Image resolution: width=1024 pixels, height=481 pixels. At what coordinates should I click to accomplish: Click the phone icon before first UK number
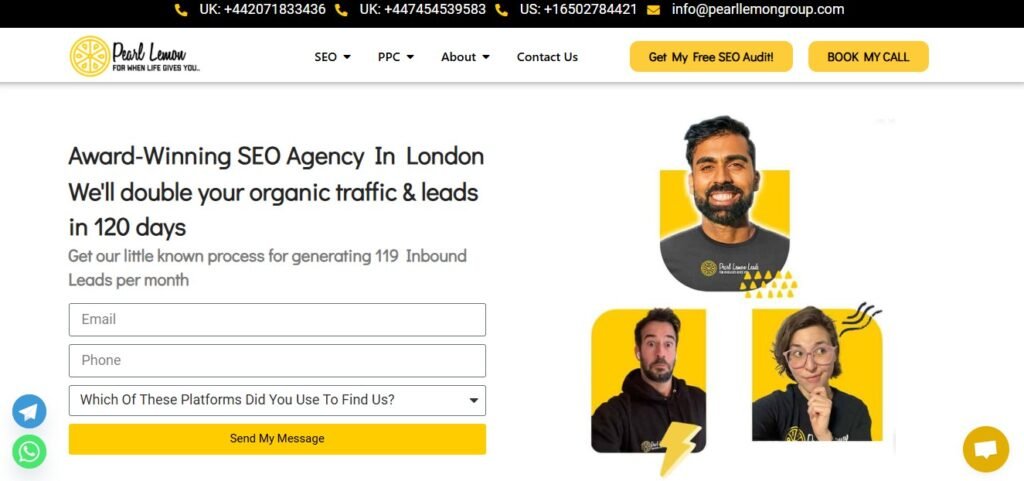pyautogui.click(x=181, y=10)
